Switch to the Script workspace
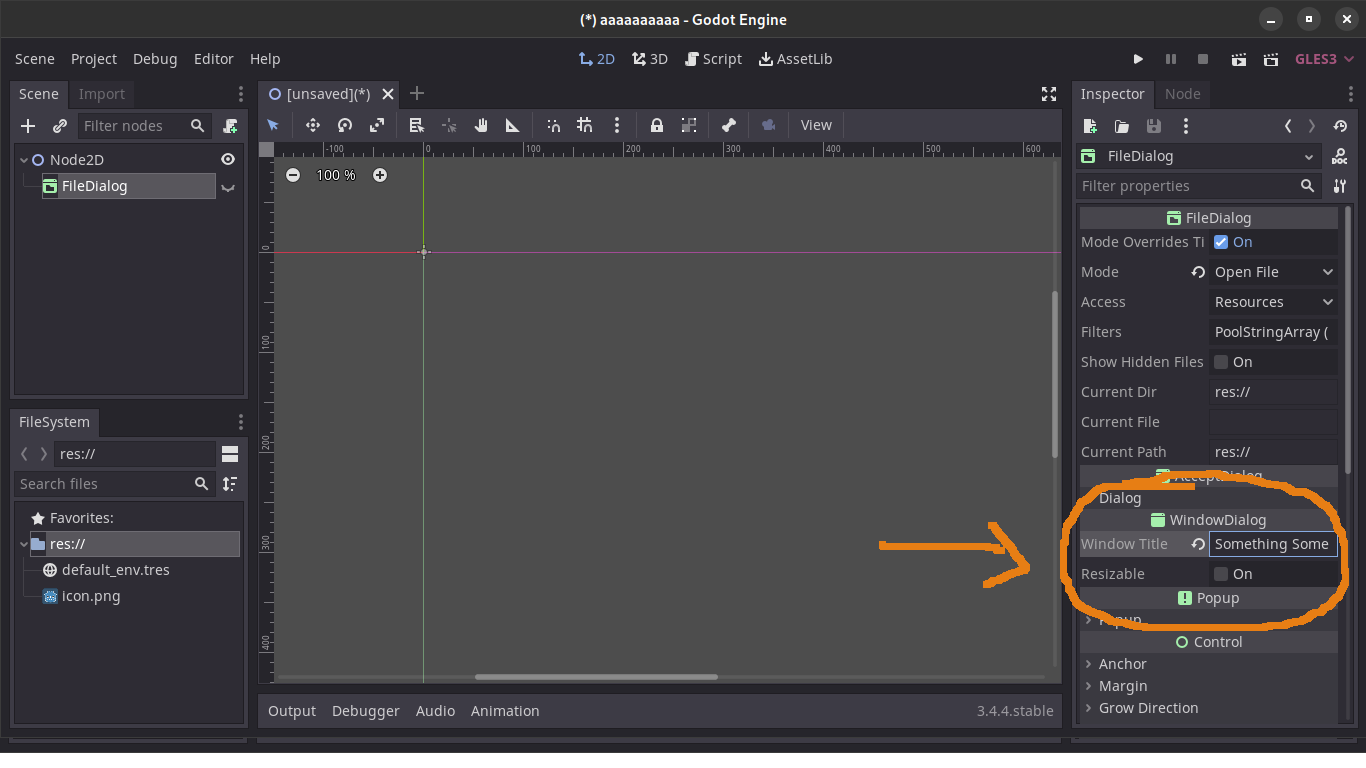 [x=713, y=59]
